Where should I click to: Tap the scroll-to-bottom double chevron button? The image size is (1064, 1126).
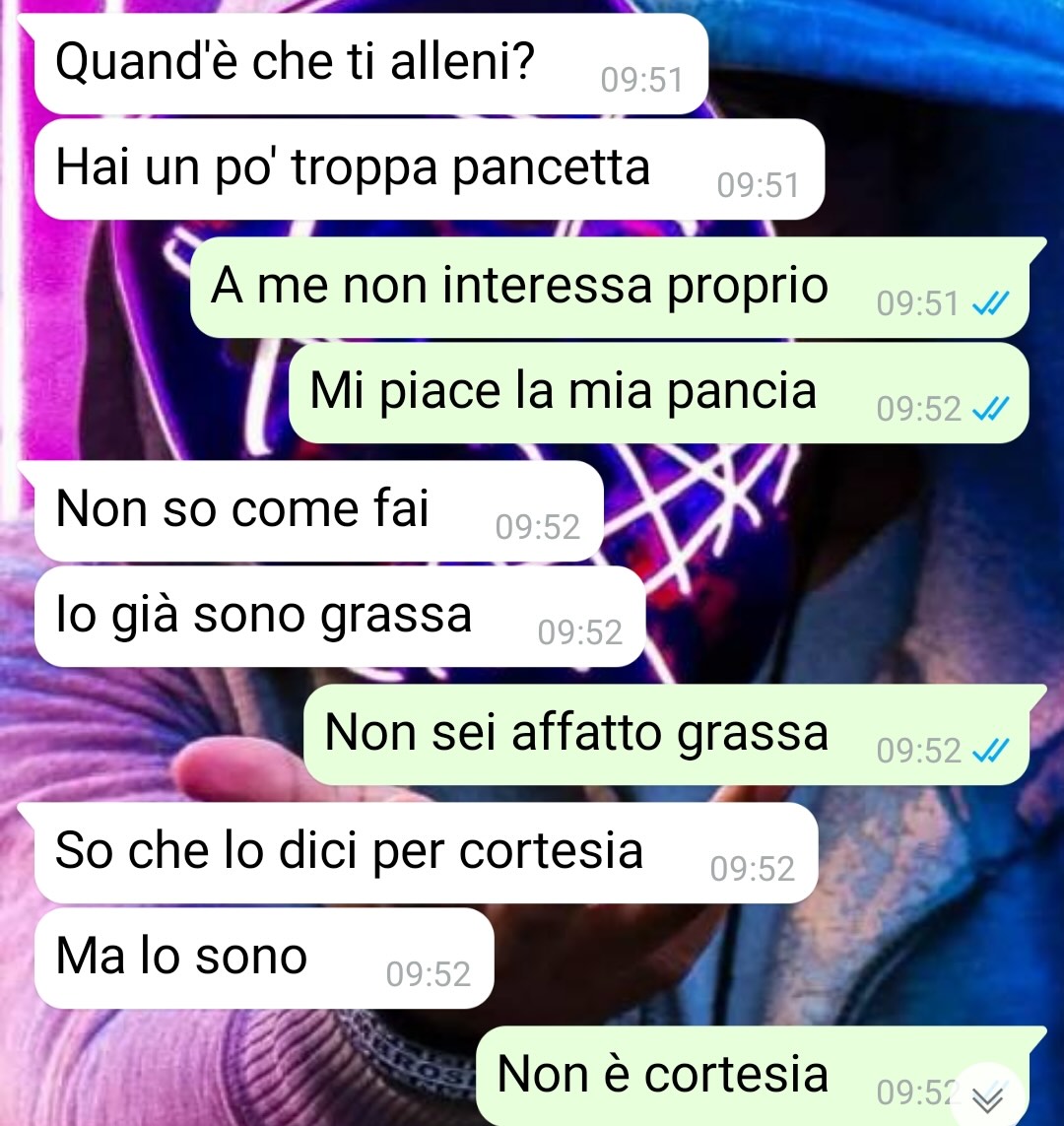[x=988, y=1095]
